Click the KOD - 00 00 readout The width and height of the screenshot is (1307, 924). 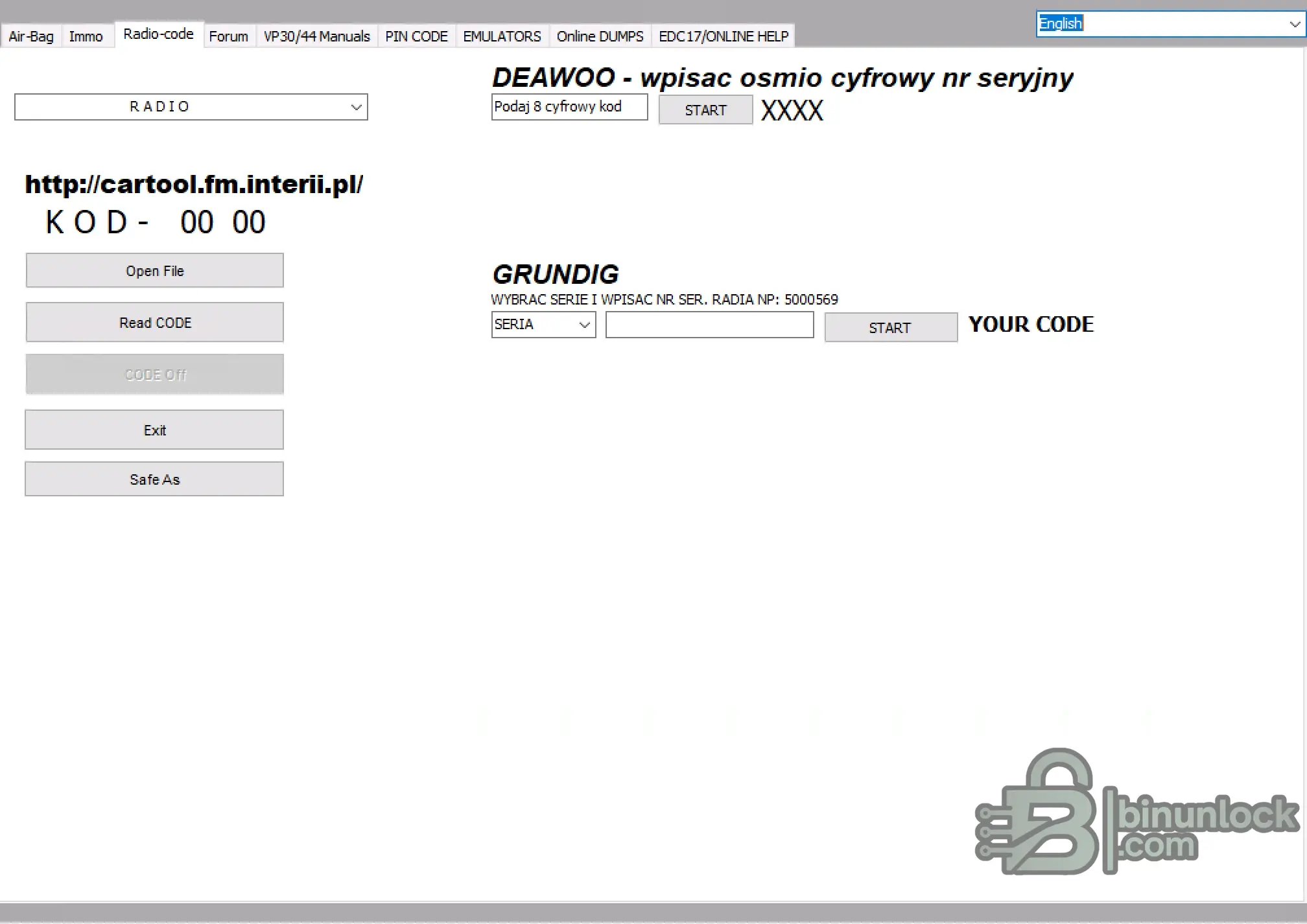point(156,222)
